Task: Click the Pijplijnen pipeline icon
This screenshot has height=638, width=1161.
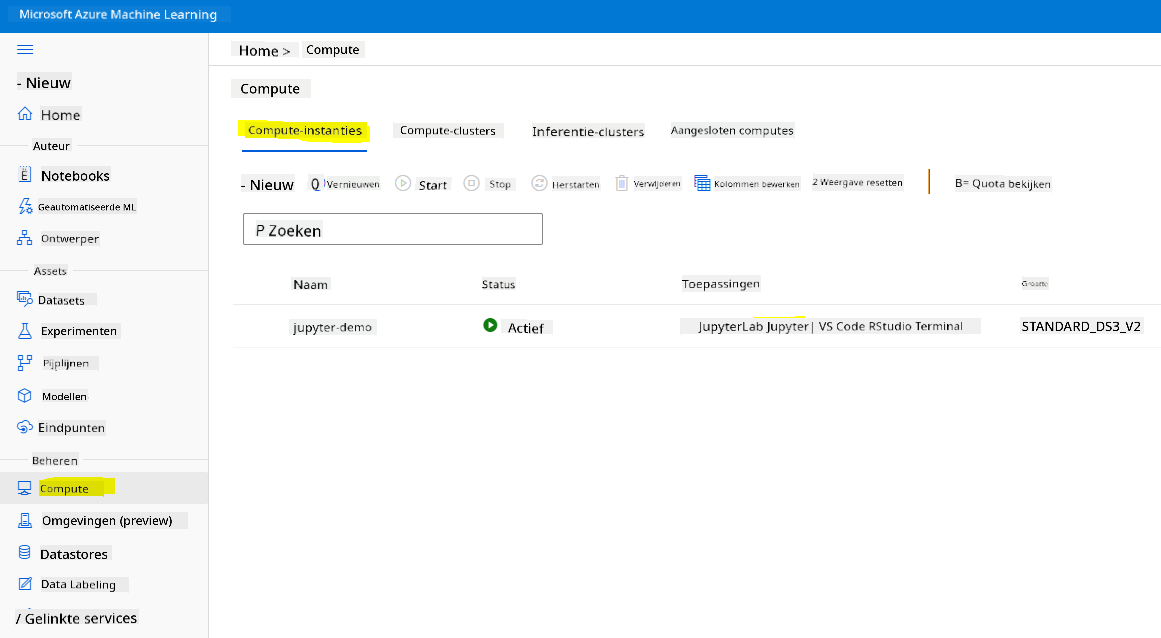Action: pyautogui.click(x=24, y=363)
